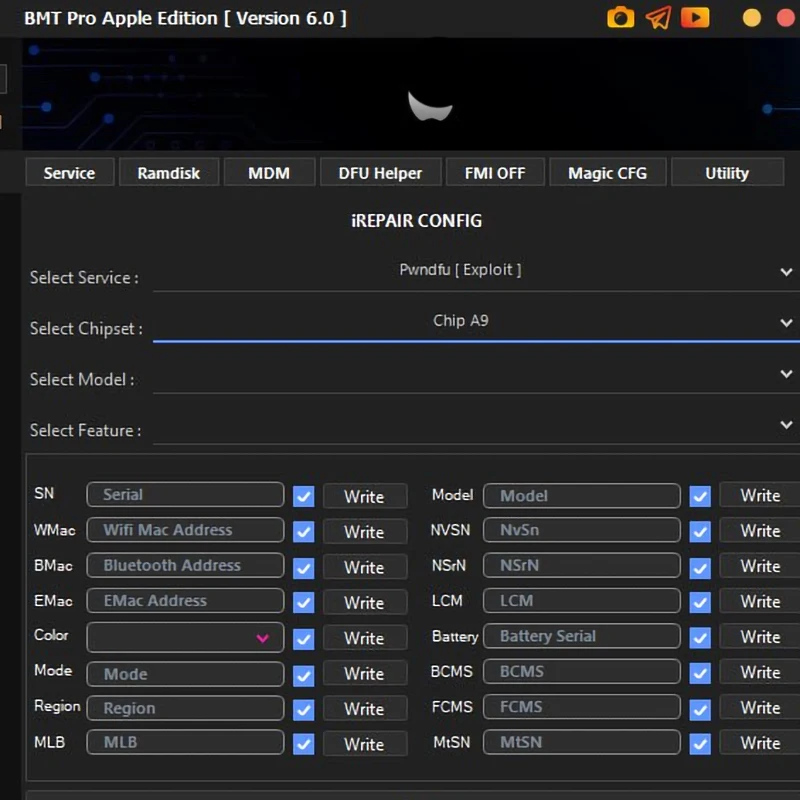
Task: Focus the NSrN input field
Action: pos(582,565)
